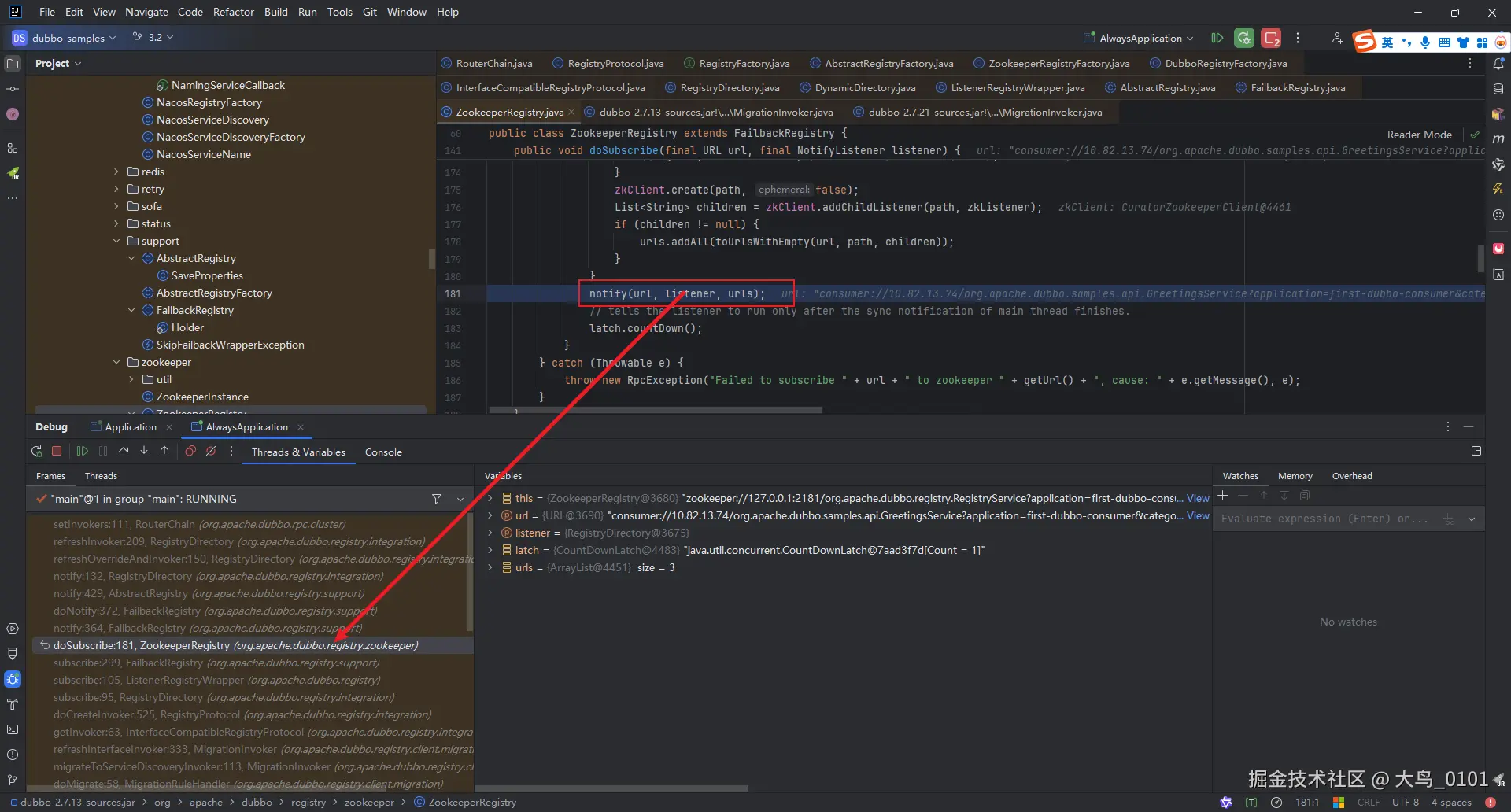Click UTF-8 encoding in status bar

[x=1405, y=802]
